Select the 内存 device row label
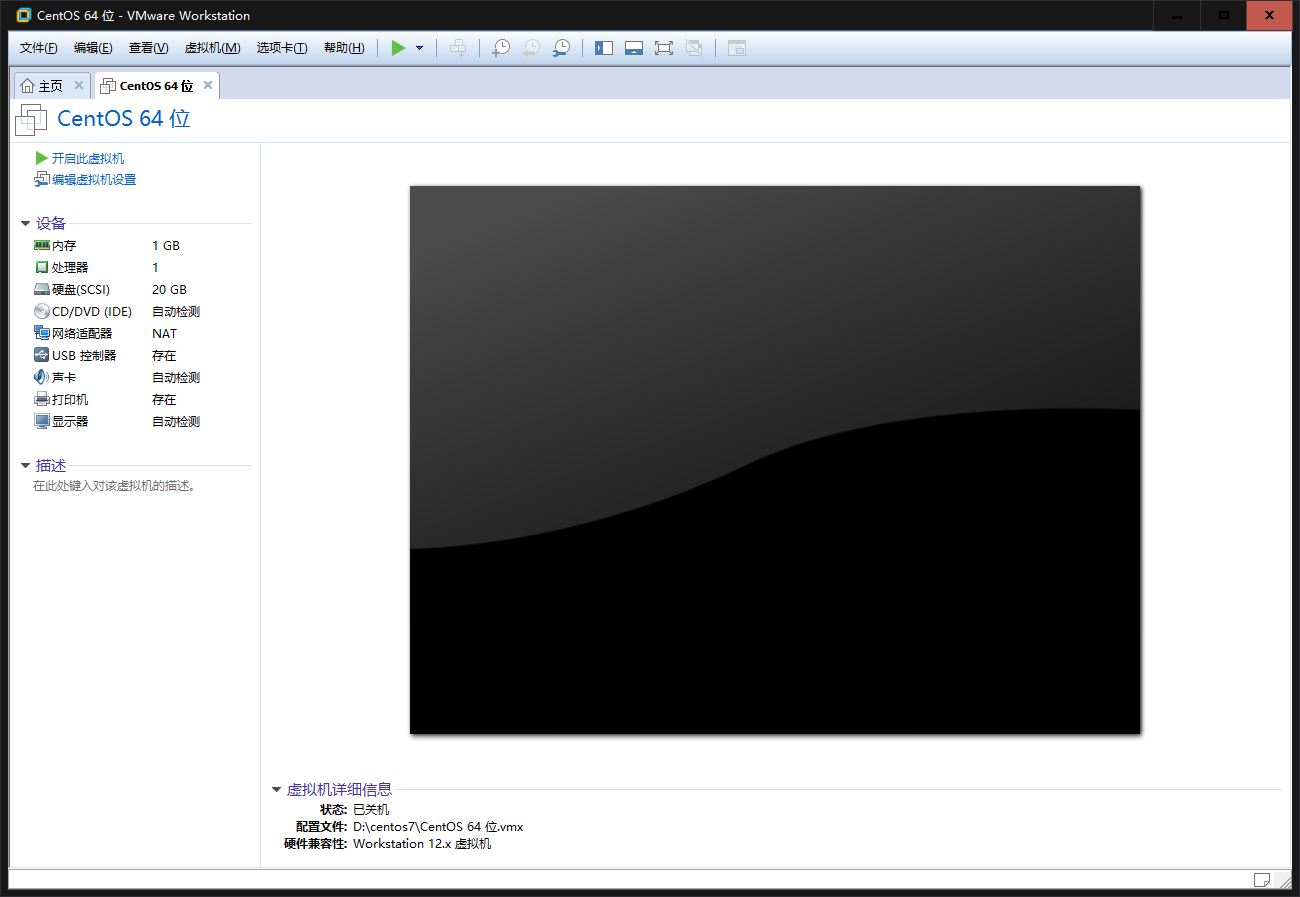 [x=64, y=245]
